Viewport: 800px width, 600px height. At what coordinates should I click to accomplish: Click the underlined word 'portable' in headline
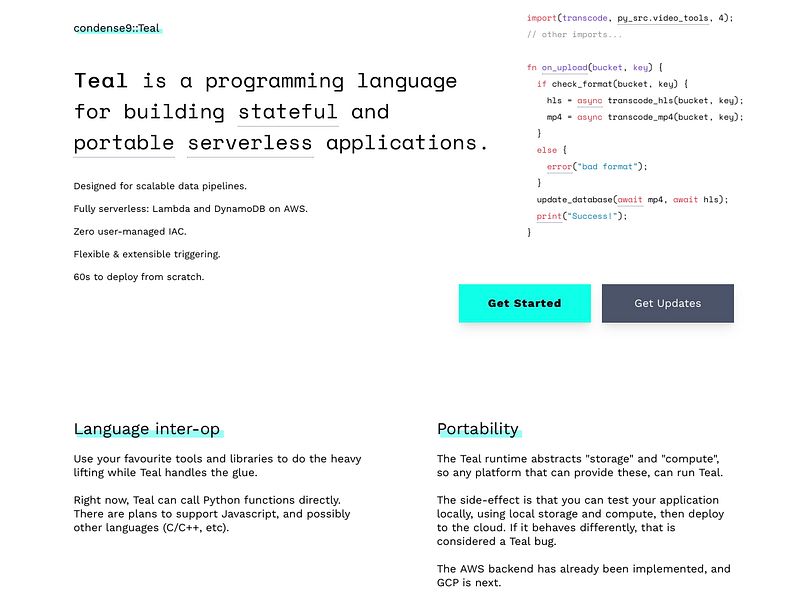(123, 143)
